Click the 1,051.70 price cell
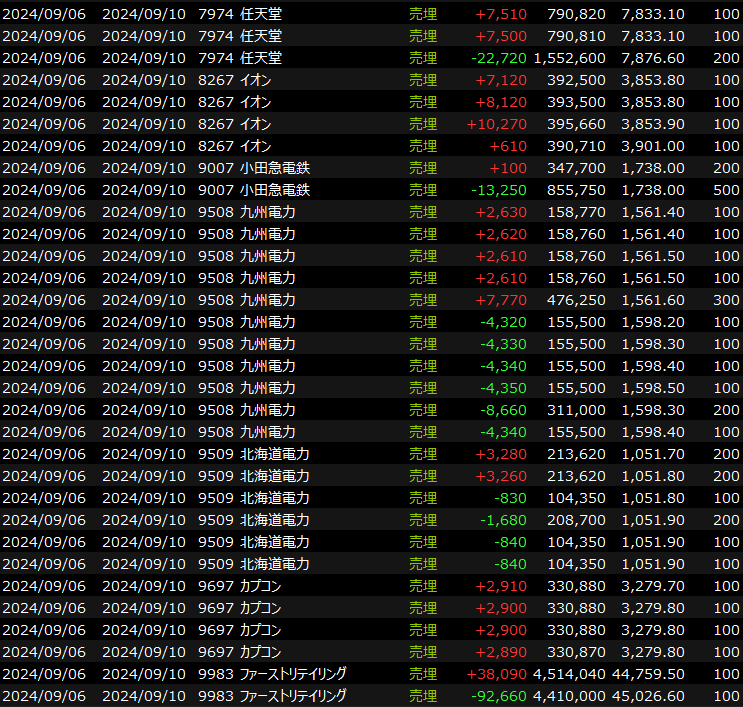 [653, 454]
